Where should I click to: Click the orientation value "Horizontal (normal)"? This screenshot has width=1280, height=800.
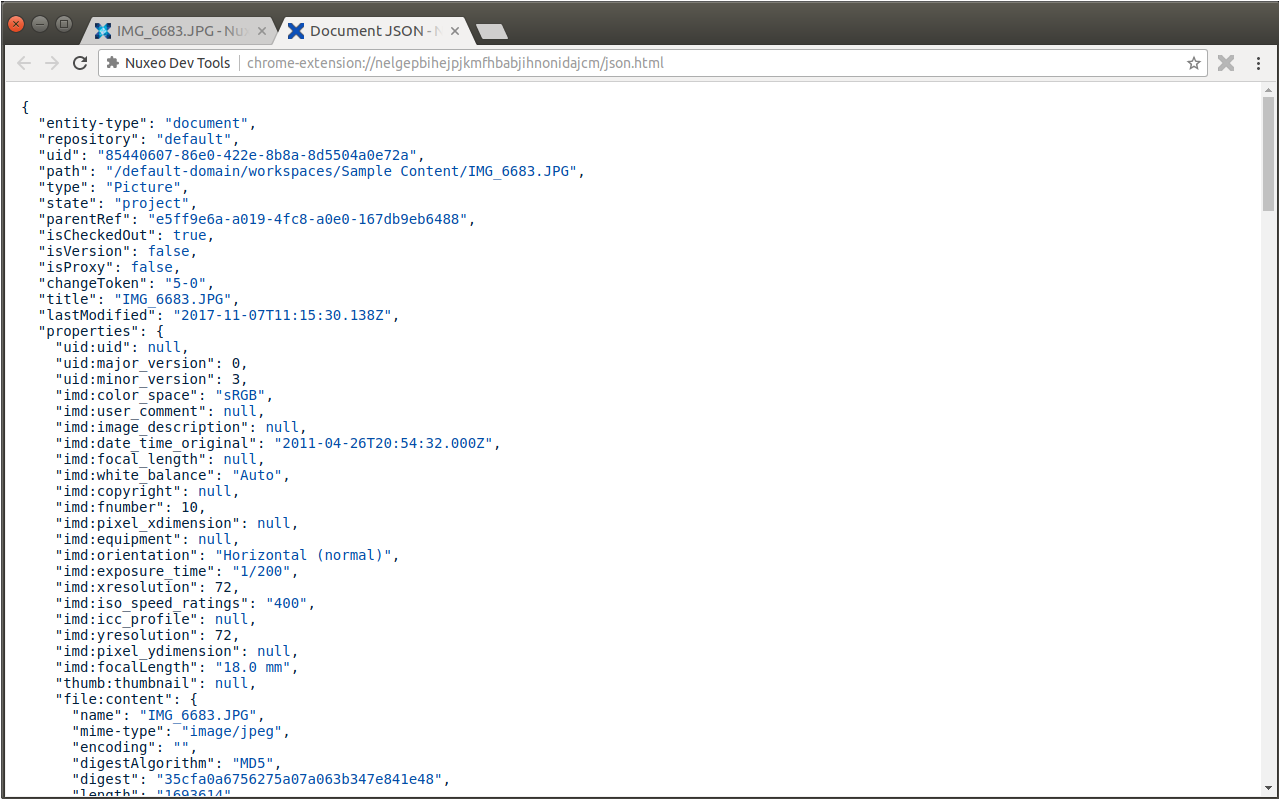(303, 555)
